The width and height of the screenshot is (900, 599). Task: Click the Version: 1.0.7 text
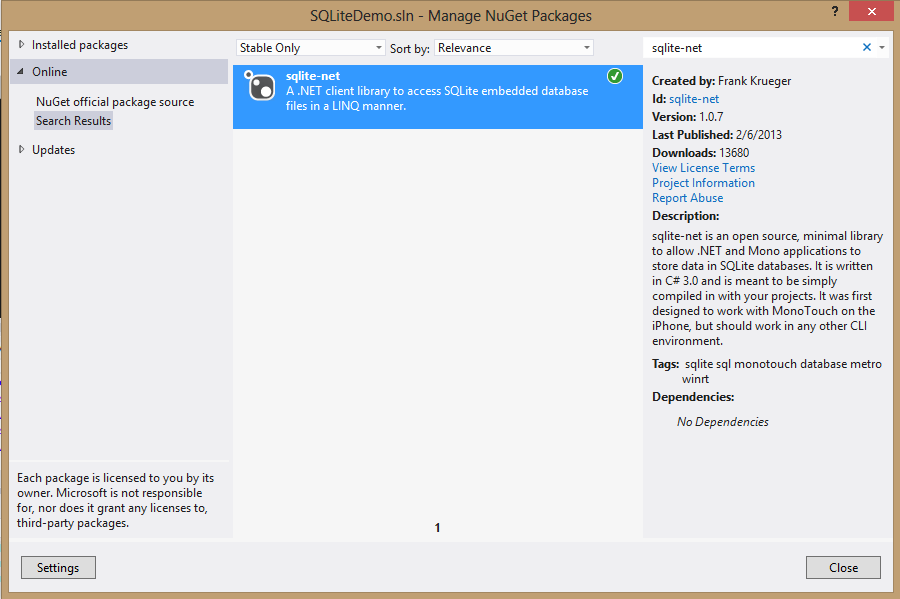click(687, 116)
